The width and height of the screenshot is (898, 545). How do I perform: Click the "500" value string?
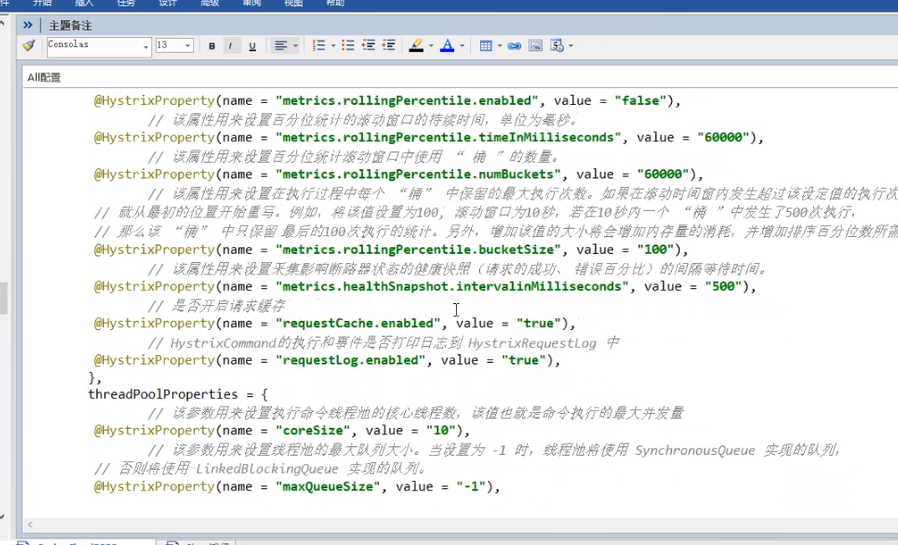click(x=723, y=286)
